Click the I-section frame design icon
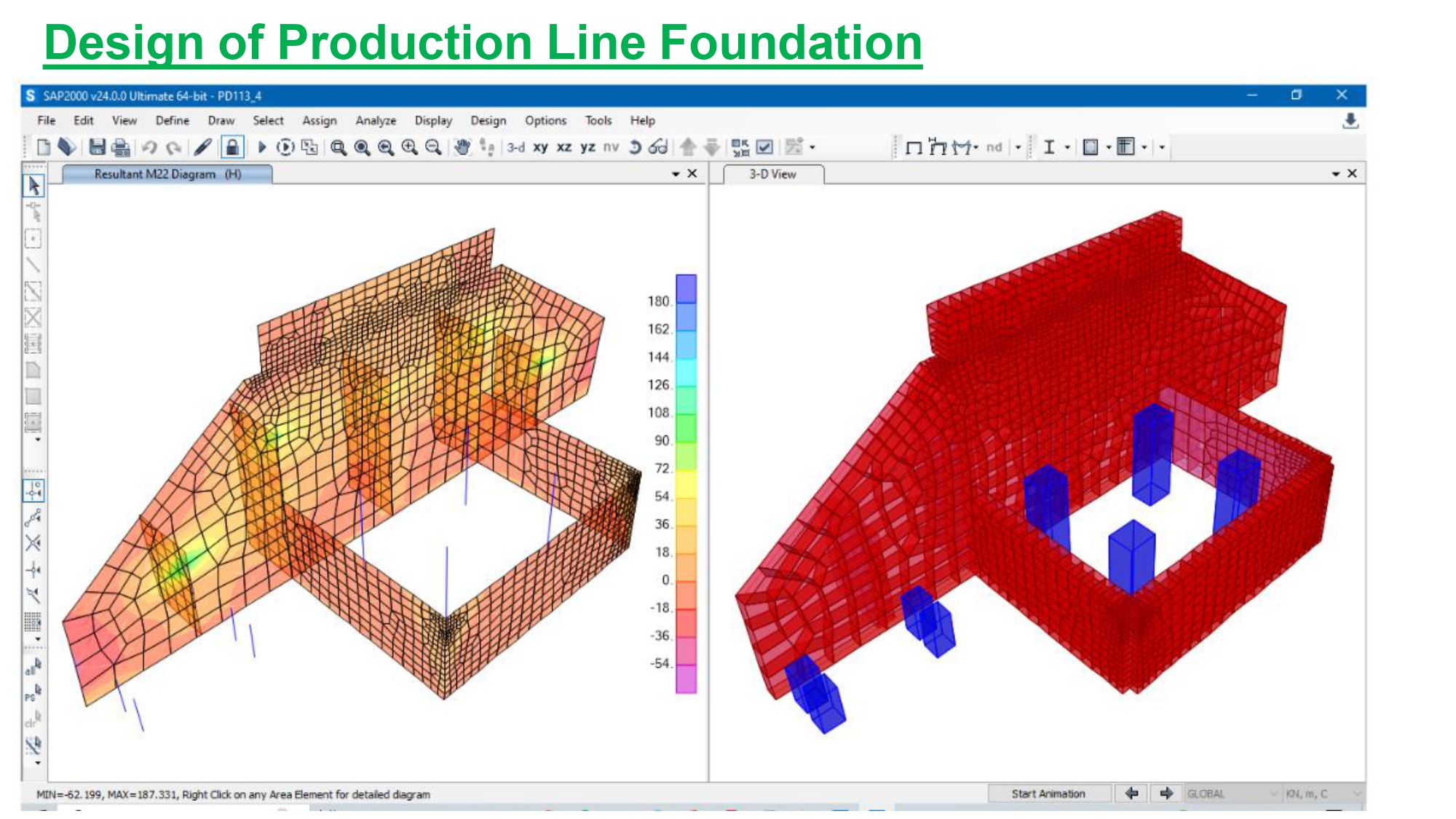Viewport: 1456px width, 819px height. (1049, 148)
